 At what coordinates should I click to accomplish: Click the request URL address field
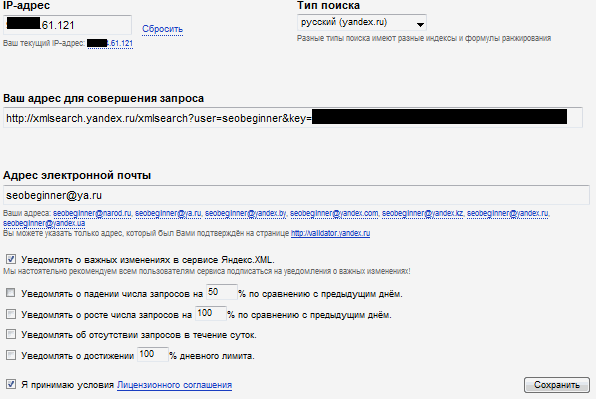coord(293,117)
